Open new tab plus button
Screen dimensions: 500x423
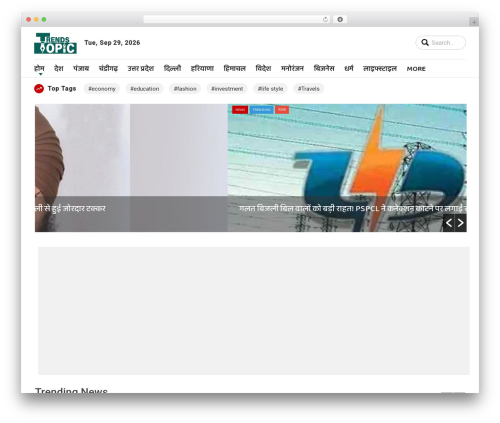click(474, 22)
